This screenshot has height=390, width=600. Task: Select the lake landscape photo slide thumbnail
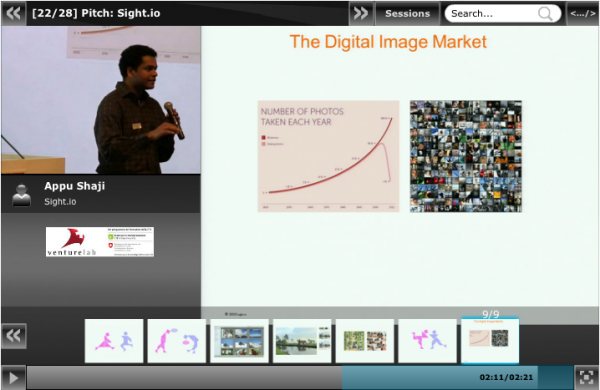coord(302,341)
